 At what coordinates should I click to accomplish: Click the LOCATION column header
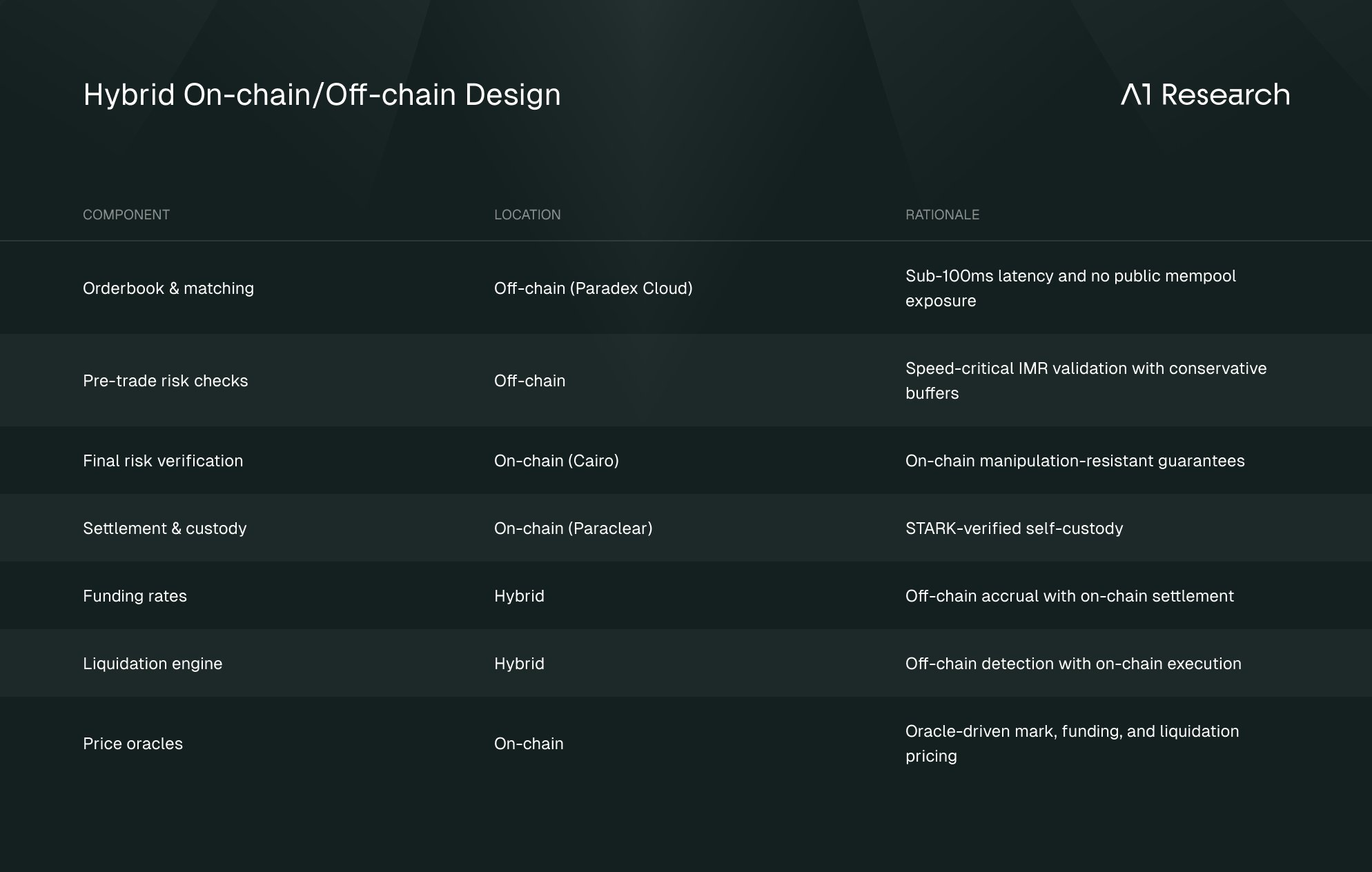click(x=527, y=215)
